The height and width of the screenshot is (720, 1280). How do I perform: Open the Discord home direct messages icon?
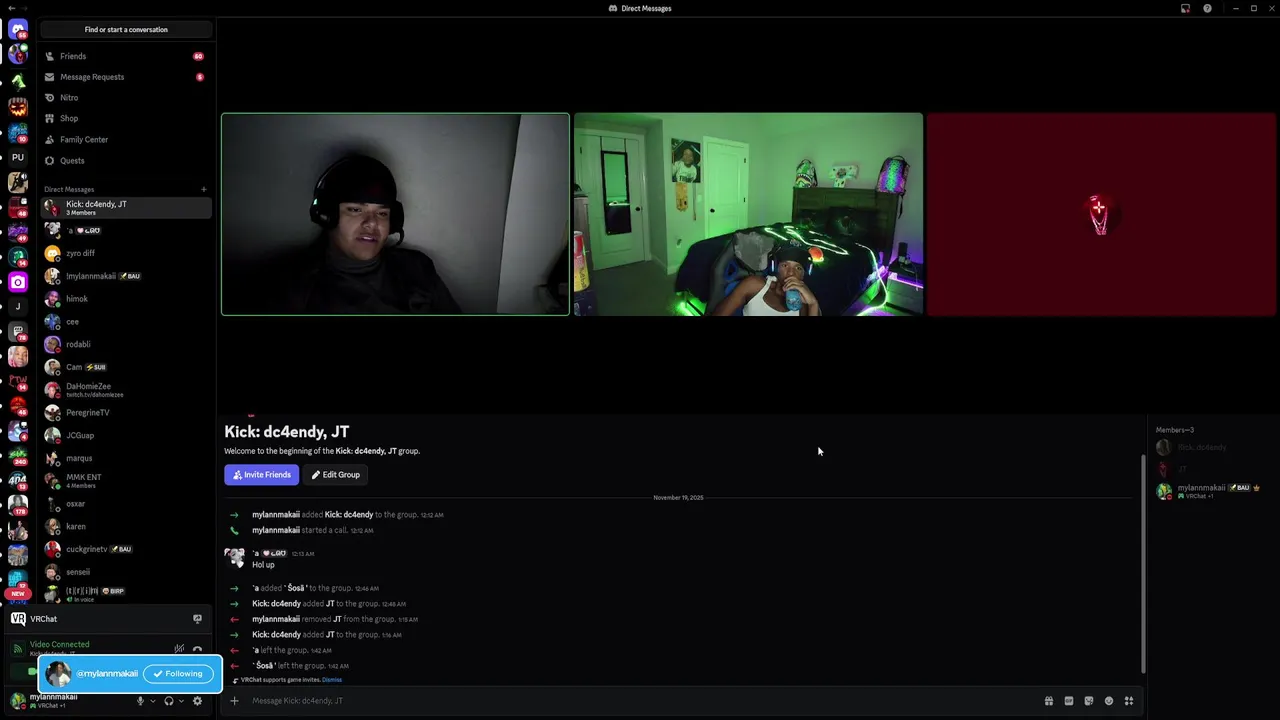[x=18, y=29]
